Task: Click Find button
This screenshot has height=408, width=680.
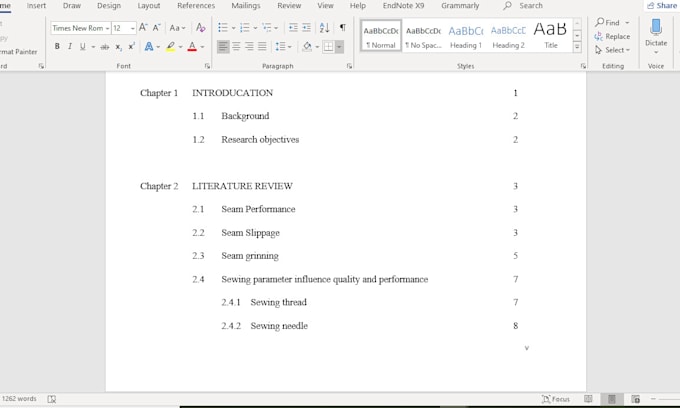Action: [607, 23]
